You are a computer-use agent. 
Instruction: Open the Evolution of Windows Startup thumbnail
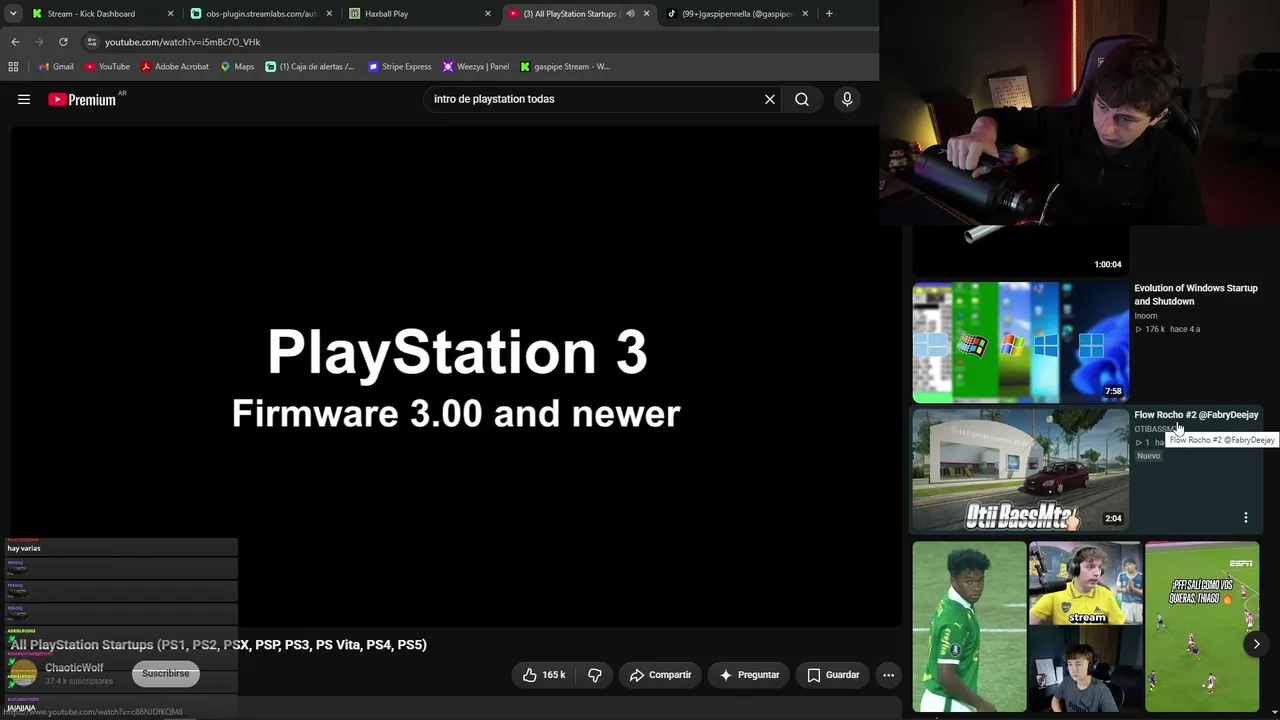point(1021,342)
